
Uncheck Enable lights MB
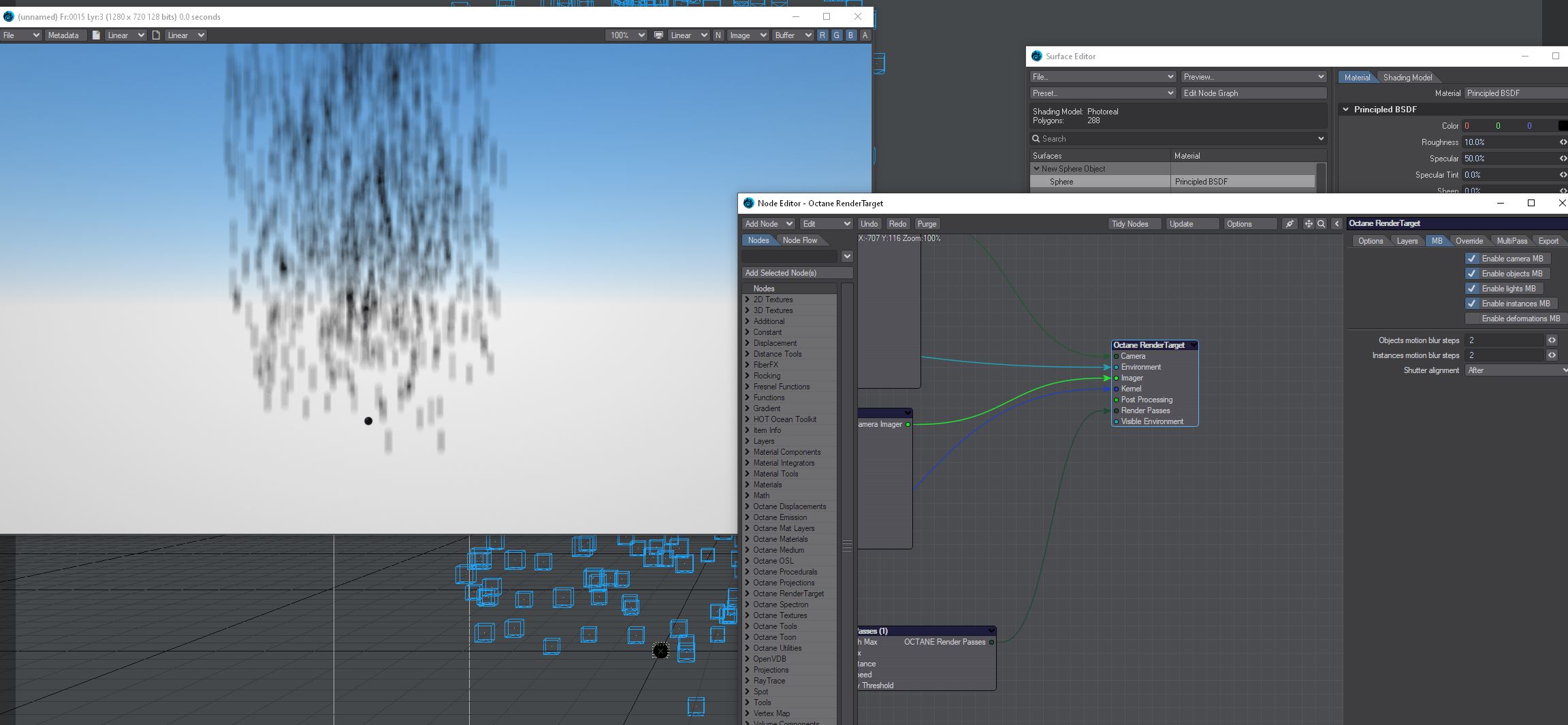(x=1472, y=289)
